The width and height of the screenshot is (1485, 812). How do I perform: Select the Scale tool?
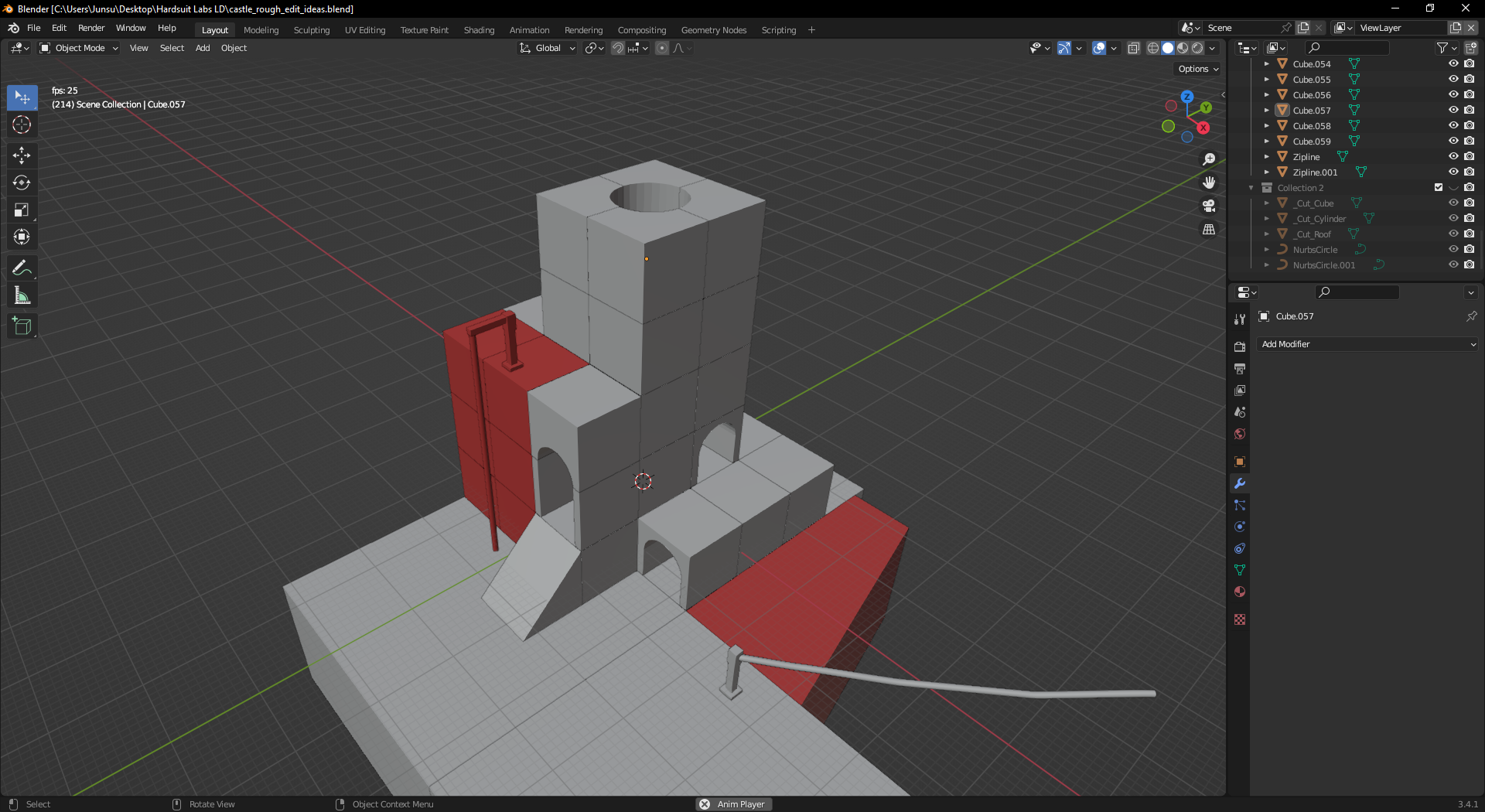[x=22, y=210]
